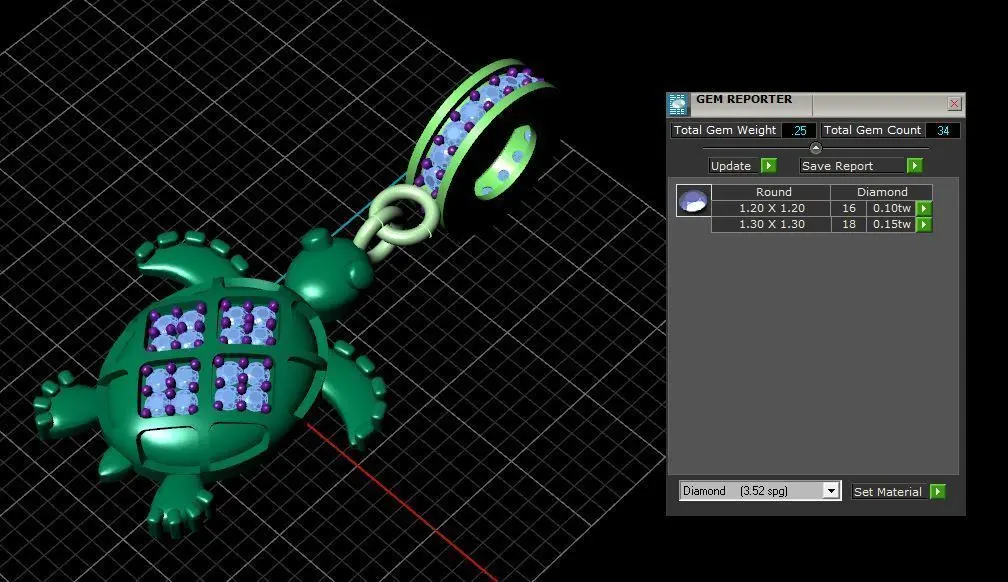Click the Gem Reporter title bar icon
The width and height of the screenshot is (1008, 582).
click(678, 104)
